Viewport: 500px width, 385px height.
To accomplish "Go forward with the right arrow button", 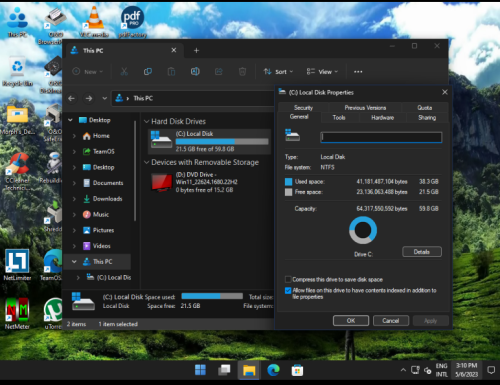I will tap(89, 98).
